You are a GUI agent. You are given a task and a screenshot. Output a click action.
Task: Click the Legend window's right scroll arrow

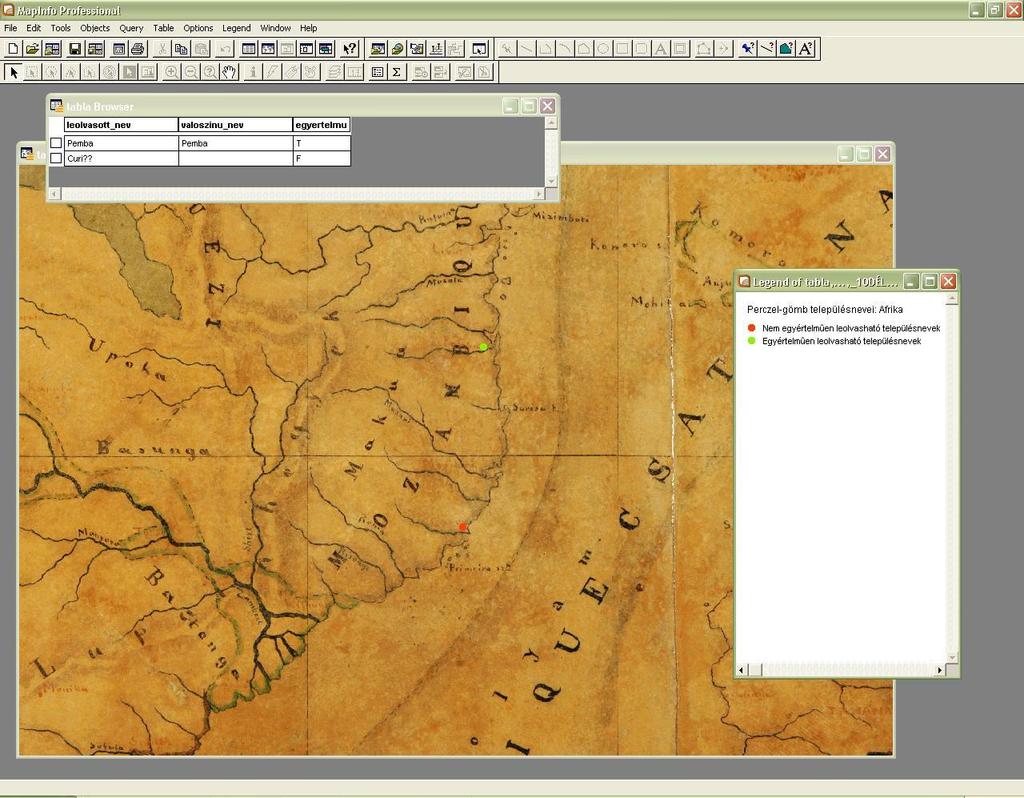click(x=940, y=670)
